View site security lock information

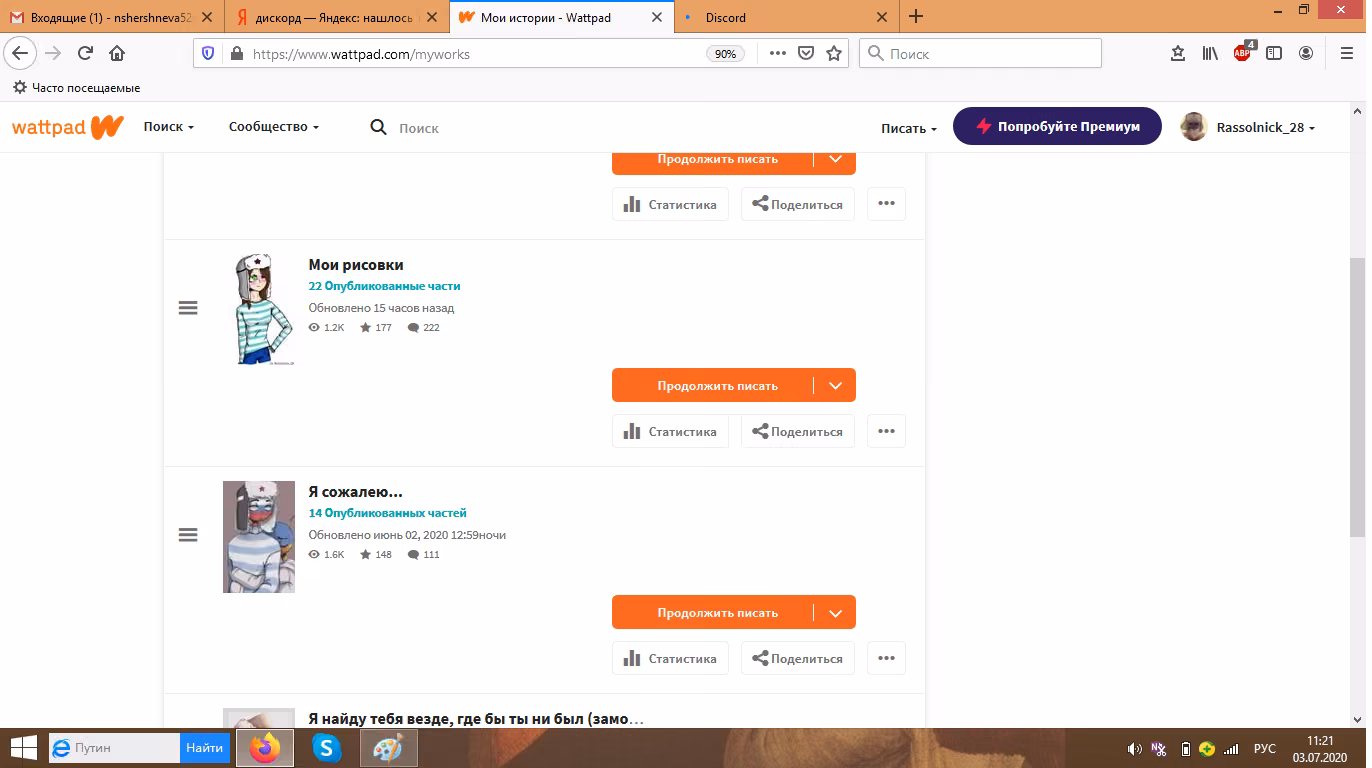[236, 54]
